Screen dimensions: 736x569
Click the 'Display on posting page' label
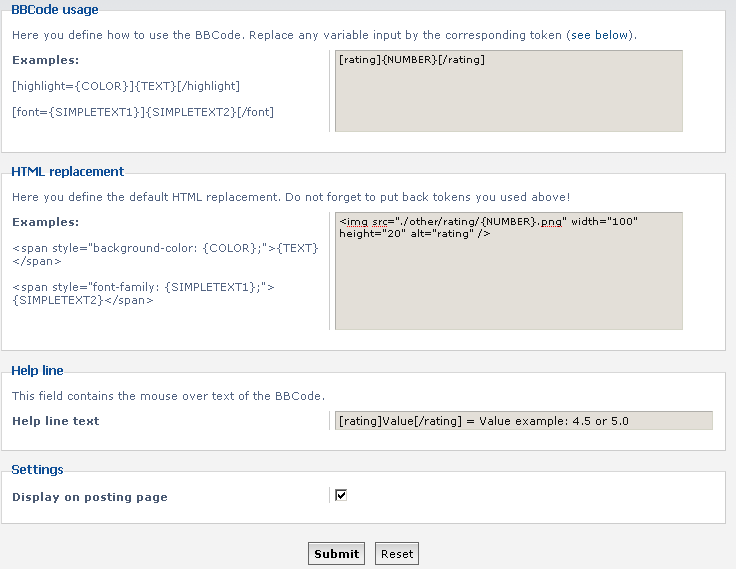(x=90, y=497)
